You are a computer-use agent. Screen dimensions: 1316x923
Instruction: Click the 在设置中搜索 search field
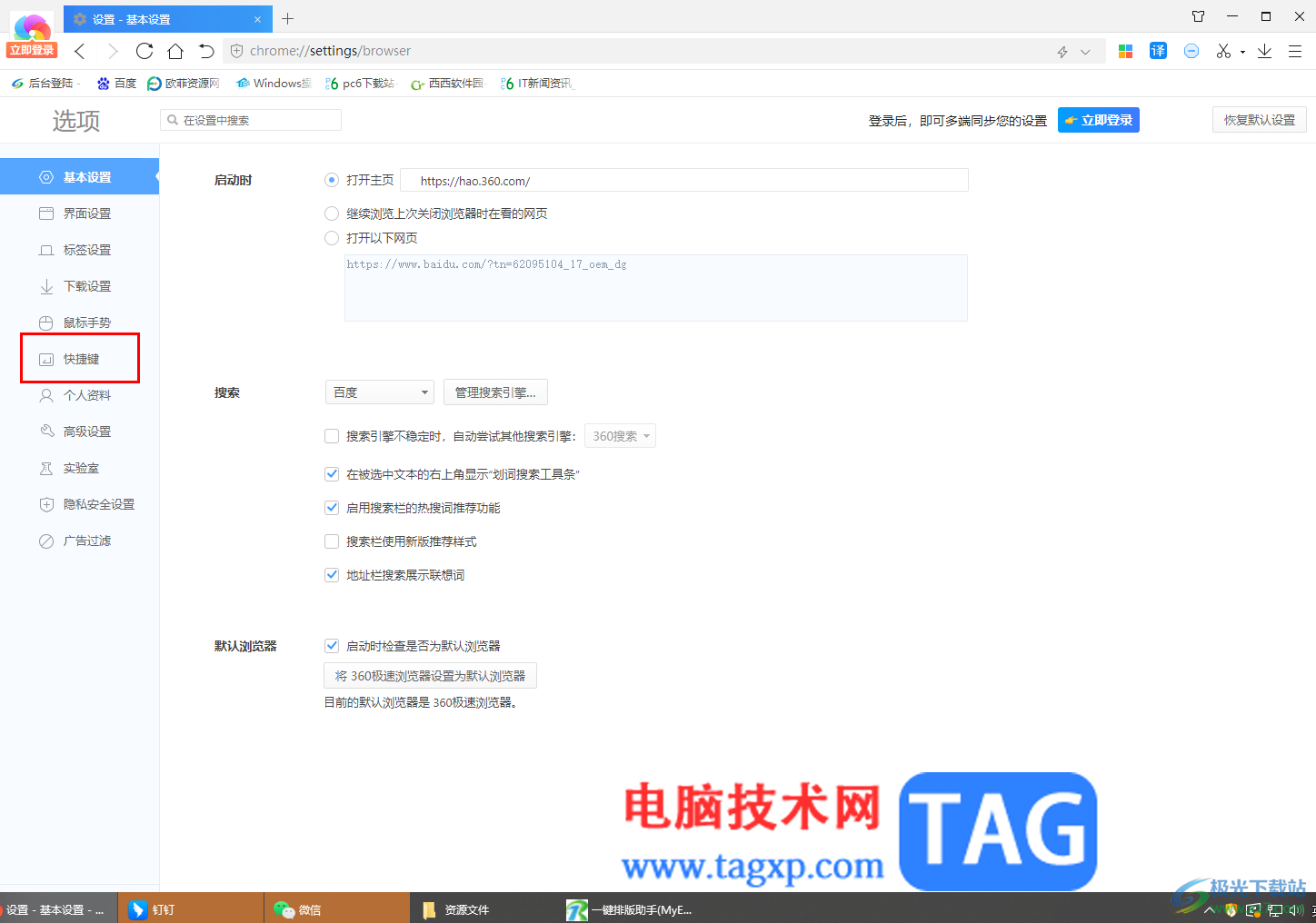coord(251,120)
